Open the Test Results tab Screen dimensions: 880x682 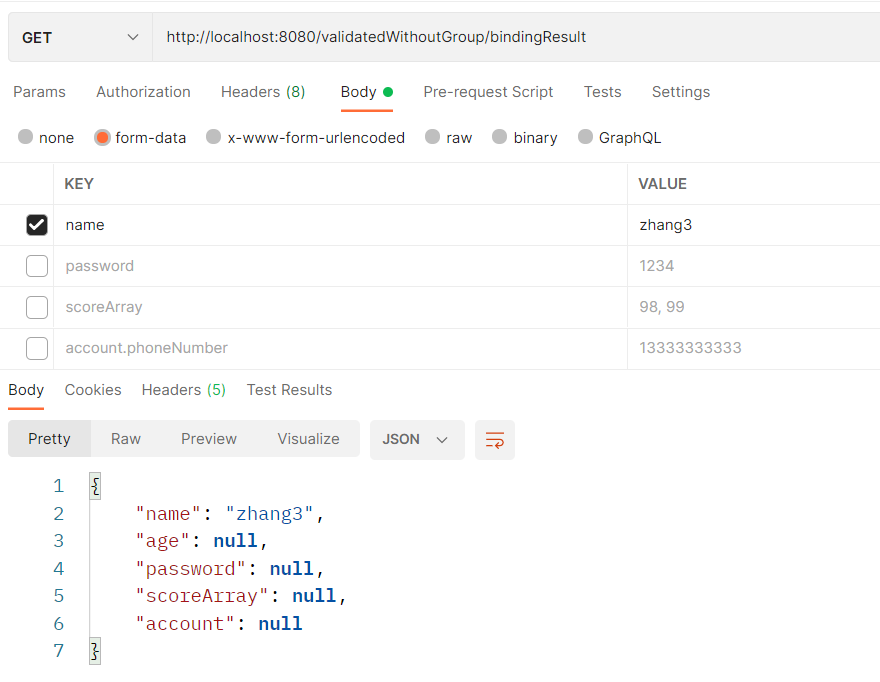290,390
